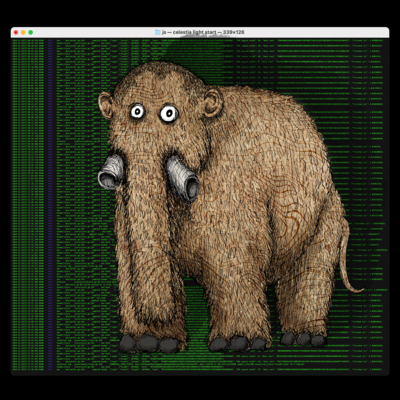Click the mammoth's left ear
This screenshot has width=400, height=400.
[x=106, y=106]
